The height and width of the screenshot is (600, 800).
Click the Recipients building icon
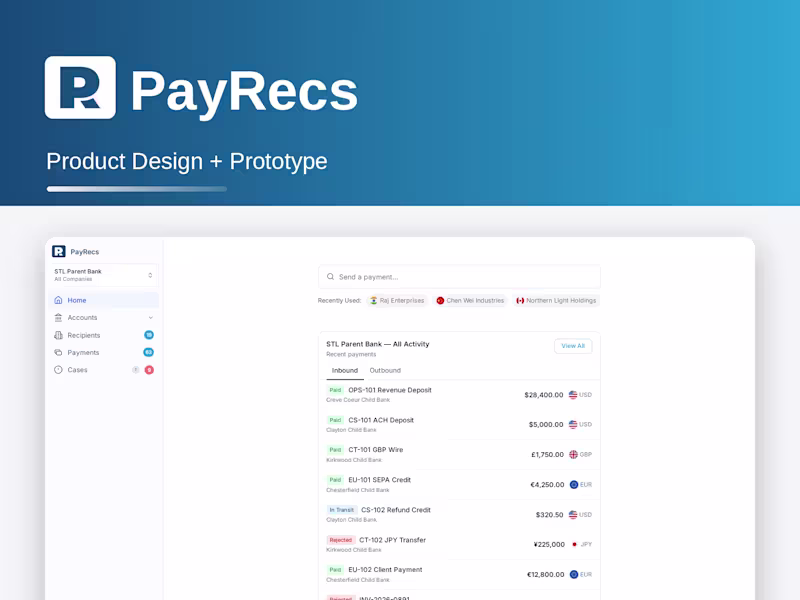58,335
